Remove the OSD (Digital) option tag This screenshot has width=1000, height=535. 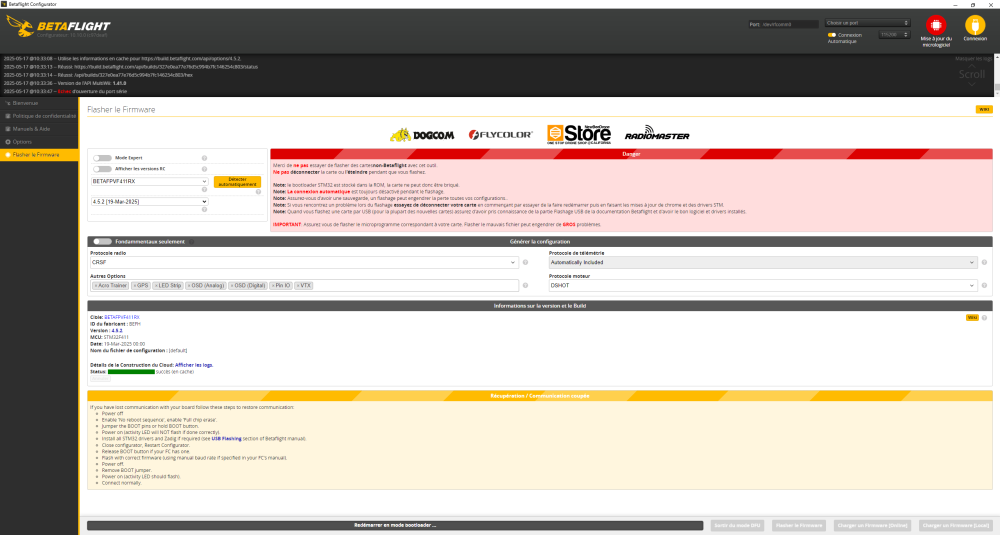click(x=232, y=286)
